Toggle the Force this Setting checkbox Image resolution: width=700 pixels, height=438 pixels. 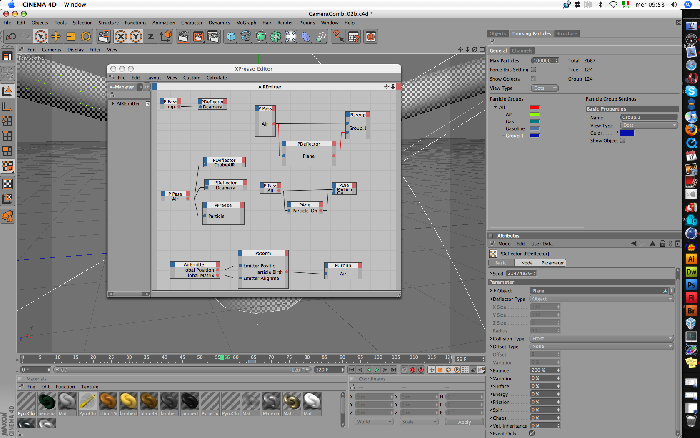pos(533,70)
